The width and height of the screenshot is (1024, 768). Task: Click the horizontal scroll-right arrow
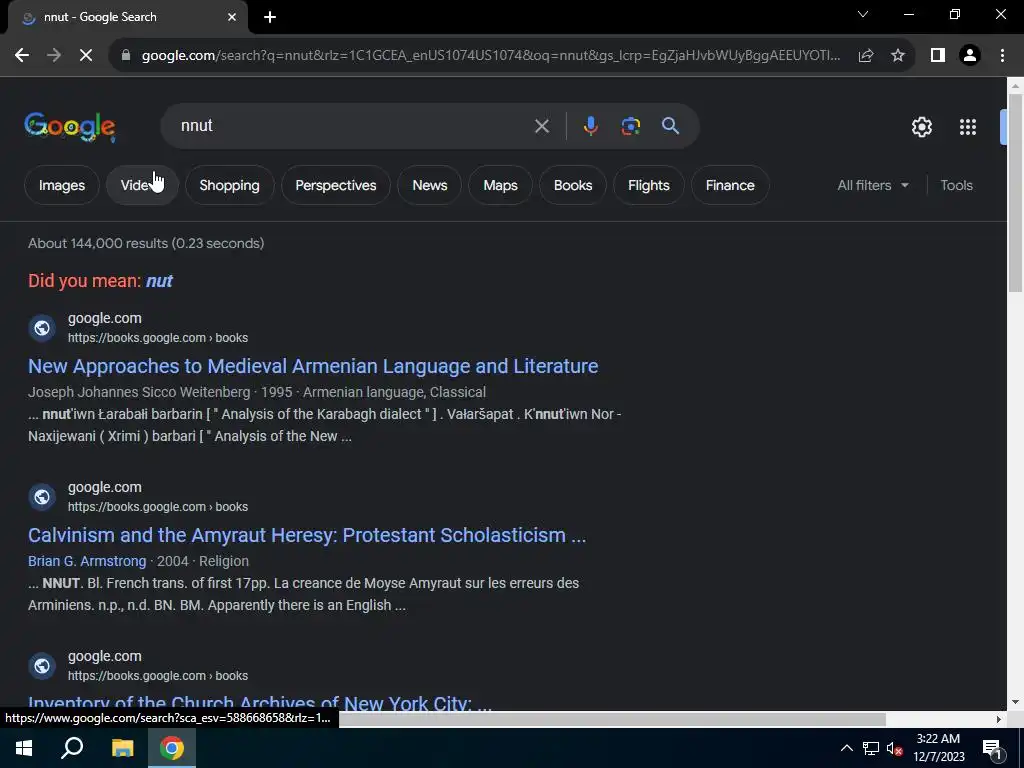point(999,719)
